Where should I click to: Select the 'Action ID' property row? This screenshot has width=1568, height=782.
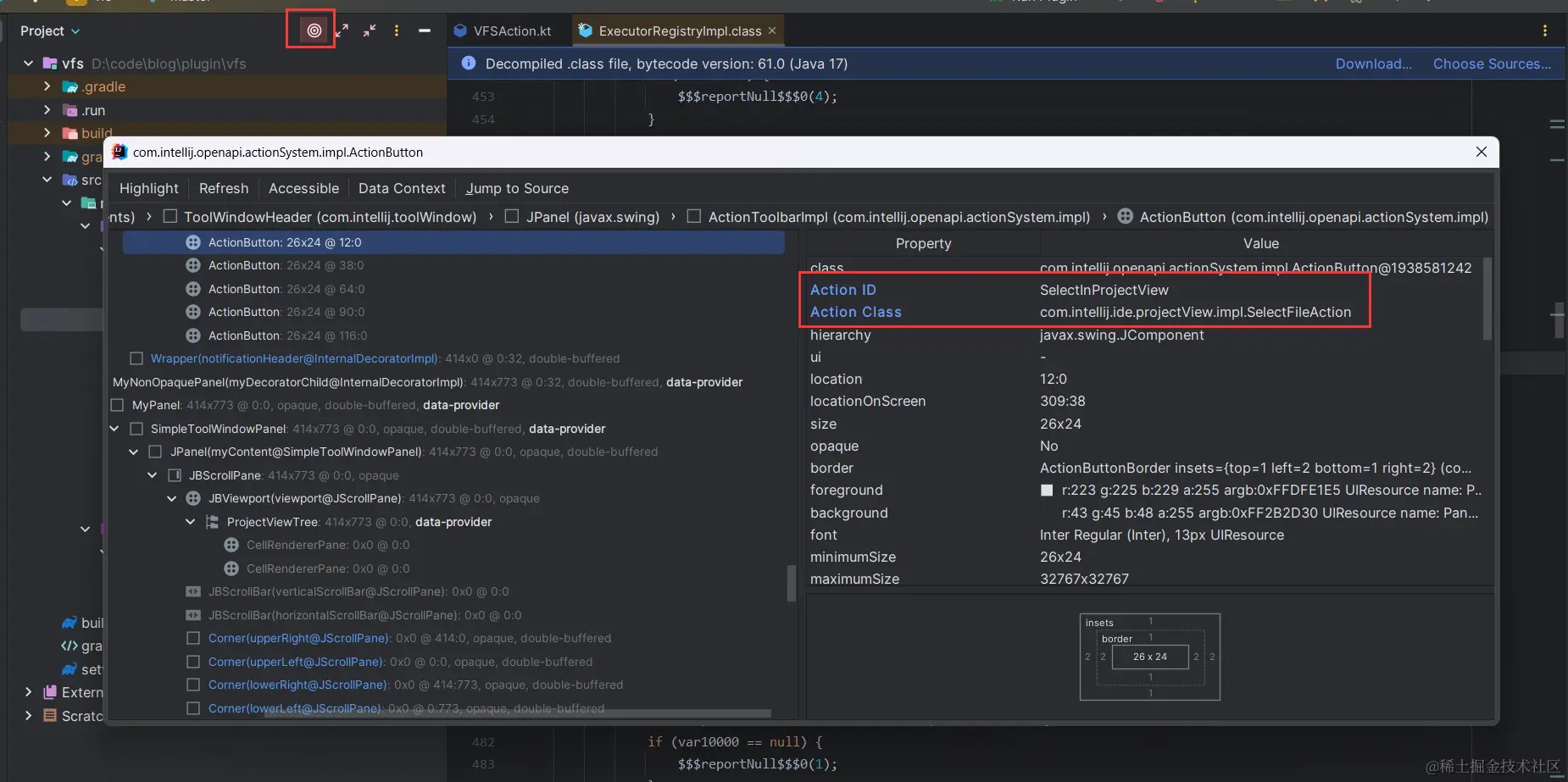click(1144, 290)
